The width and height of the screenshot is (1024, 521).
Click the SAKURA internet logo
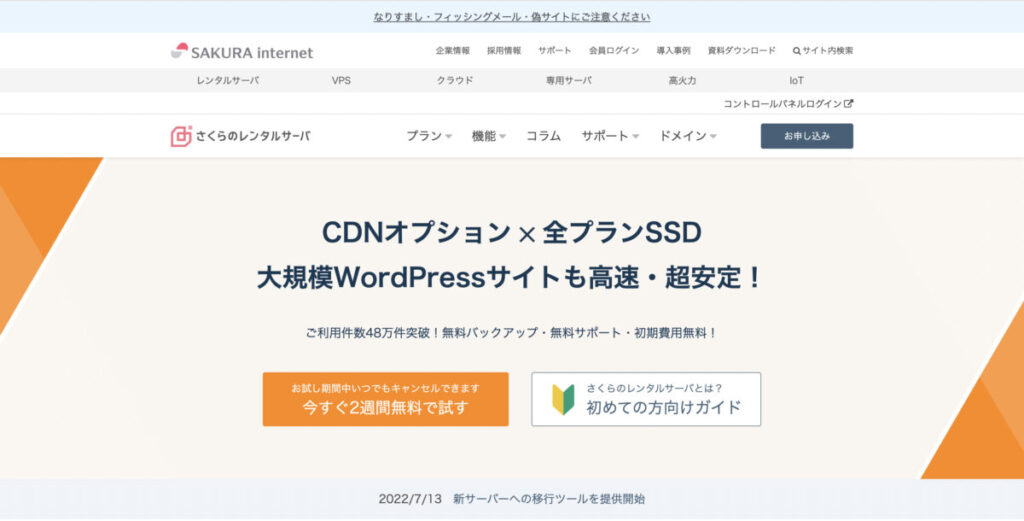(242, 52)
